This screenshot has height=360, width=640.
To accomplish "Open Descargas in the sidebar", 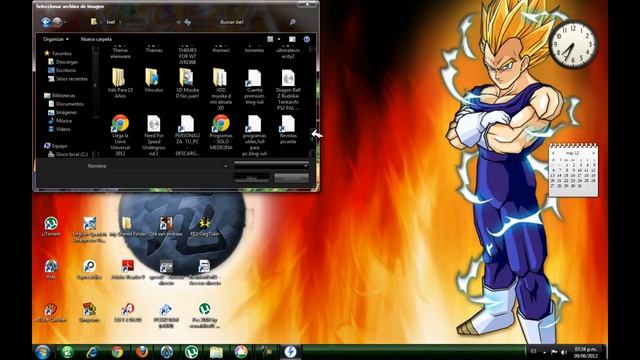I will point(63,62).
